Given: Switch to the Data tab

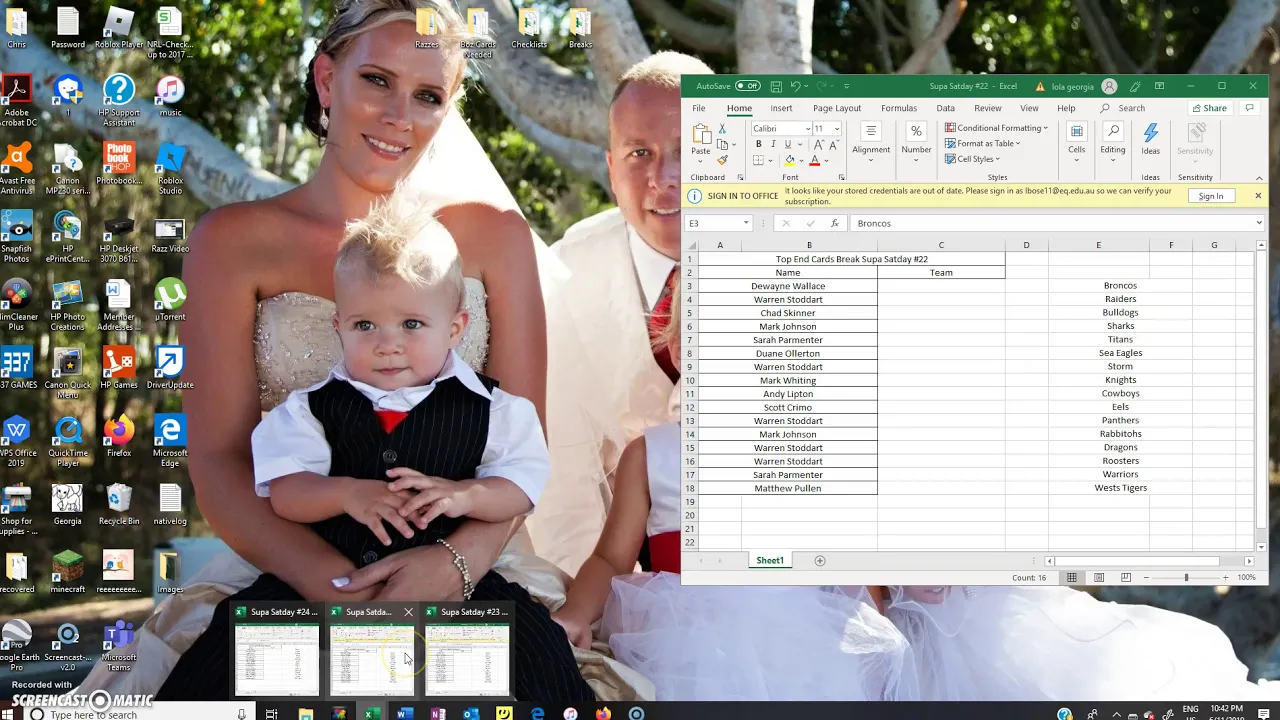Looking at the screenshot, I should (945, 108).
